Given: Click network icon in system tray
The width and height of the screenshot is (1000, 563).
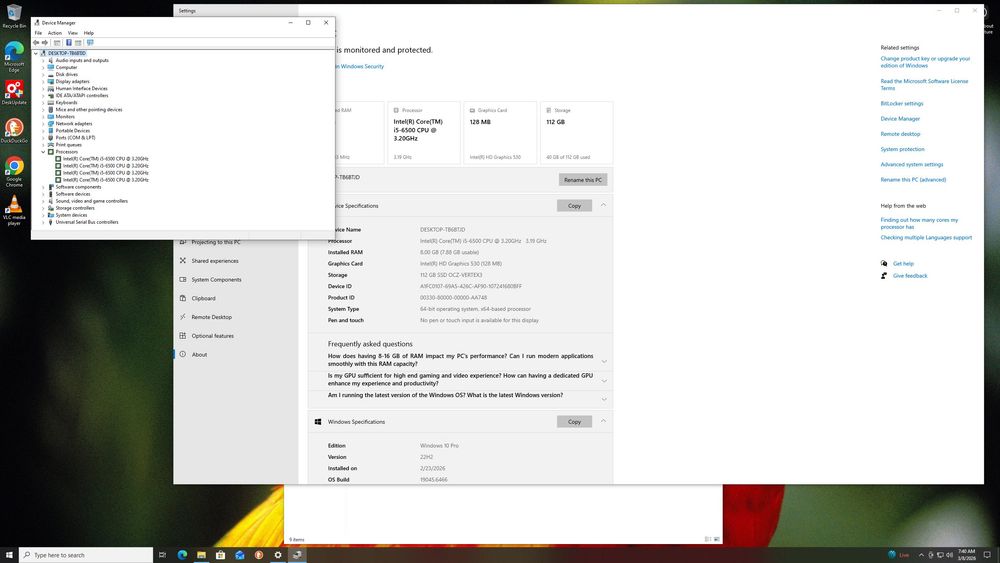Looking at the screenshot, I should pyautogui.click(x=940, y=555).
